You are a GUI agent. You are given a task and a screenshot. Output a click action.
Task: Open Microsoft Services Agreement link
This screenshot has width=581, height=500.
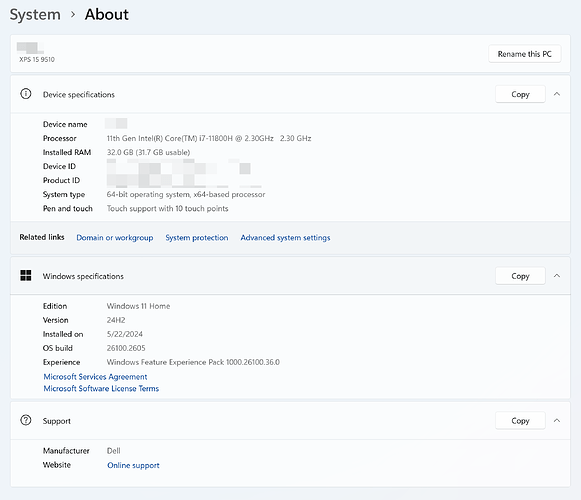point(95,377)
